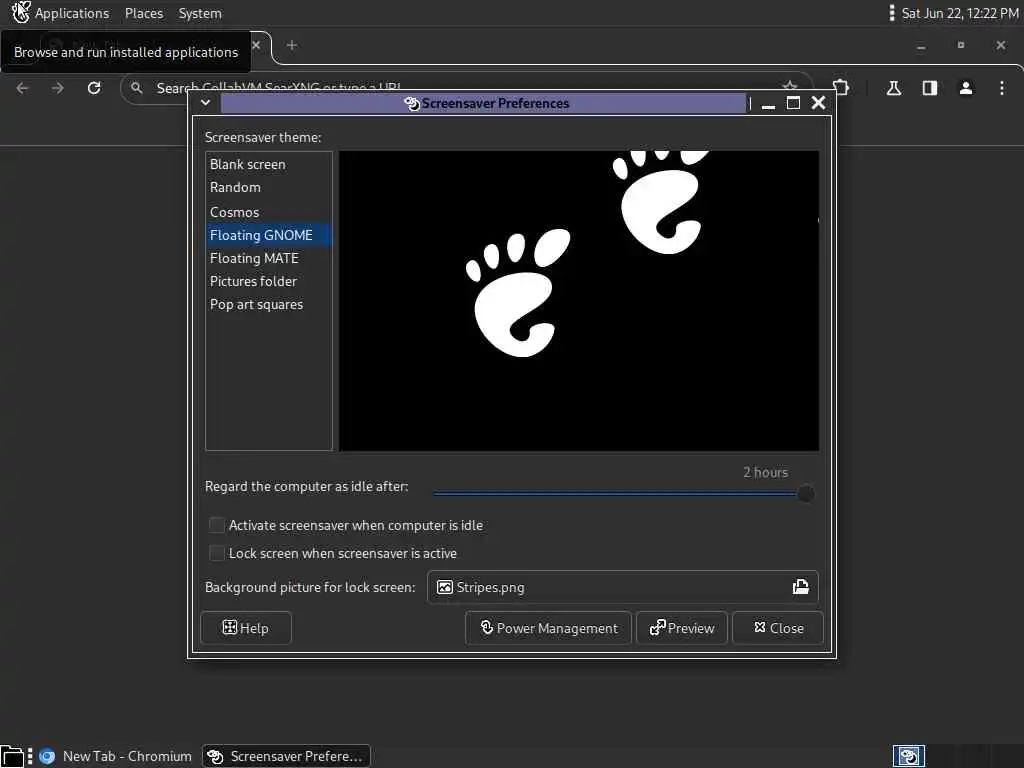Click the idle time slider handle
Screen dimensions: 1024x768
coord(806,494)
